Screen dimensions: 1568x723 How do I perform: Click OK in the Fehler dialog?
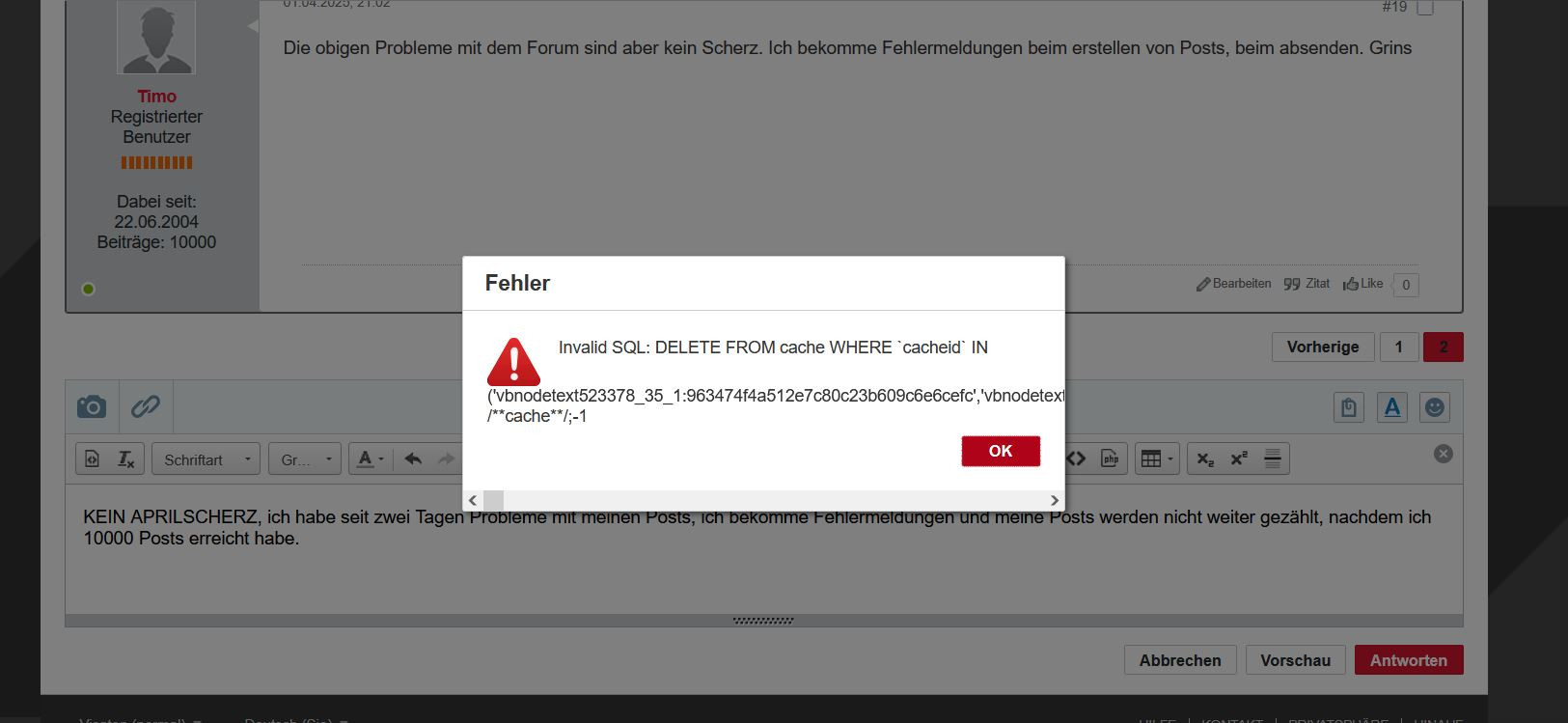pos(1001,451)
